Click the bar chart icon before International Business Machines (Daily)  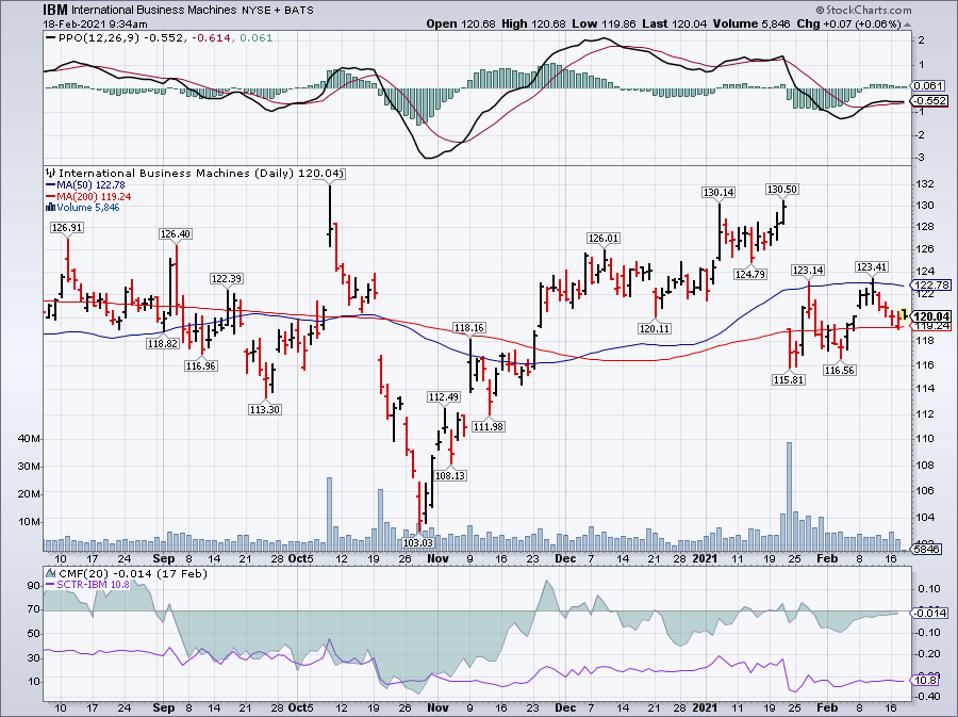51,173
